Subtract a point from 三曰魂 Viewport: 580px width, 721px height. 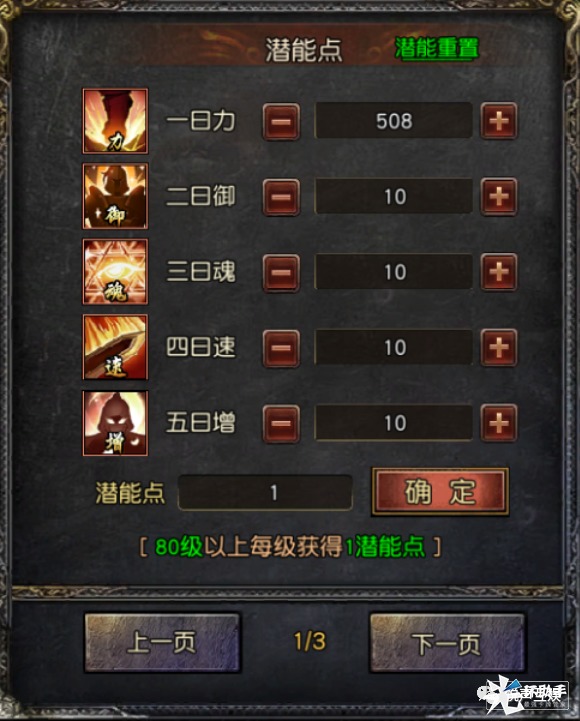coord(281,273)
